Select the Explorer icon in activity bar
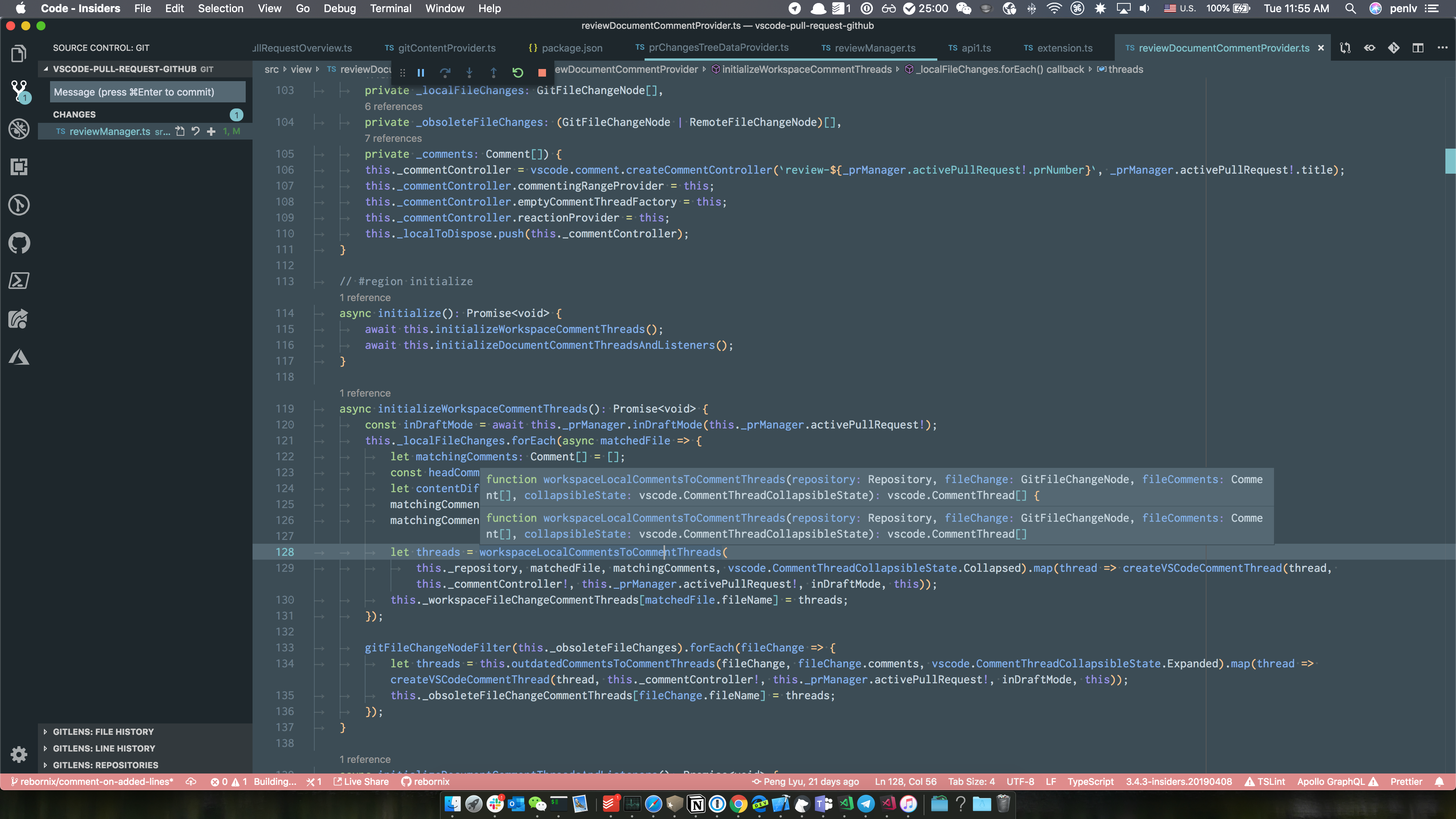The height and width of the screenshot is (819, 1456). point(19,53)
